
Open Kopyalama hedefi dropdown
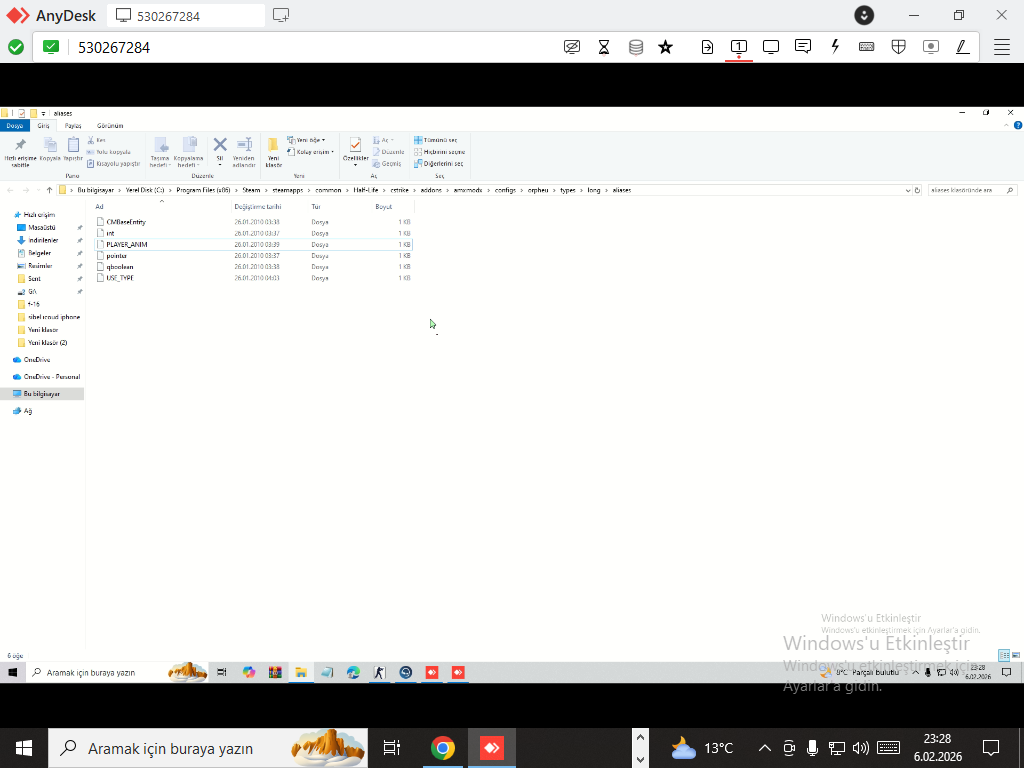189,152
